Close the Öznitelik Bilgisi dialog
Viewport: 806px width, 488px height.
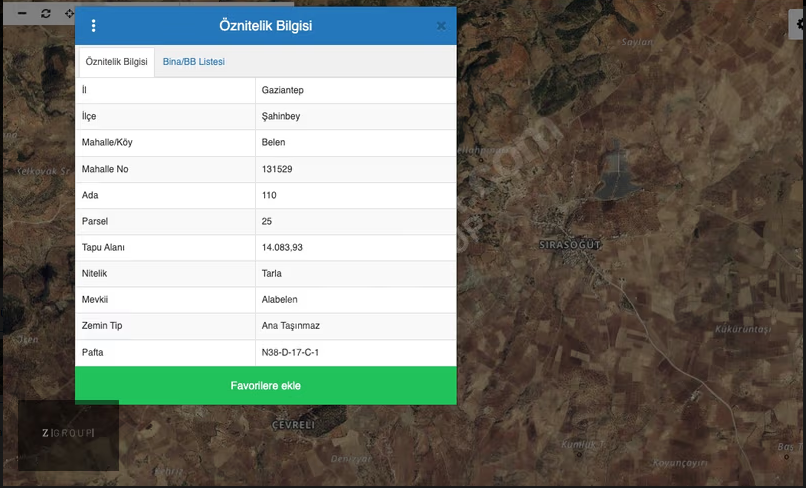pos(441,26)
